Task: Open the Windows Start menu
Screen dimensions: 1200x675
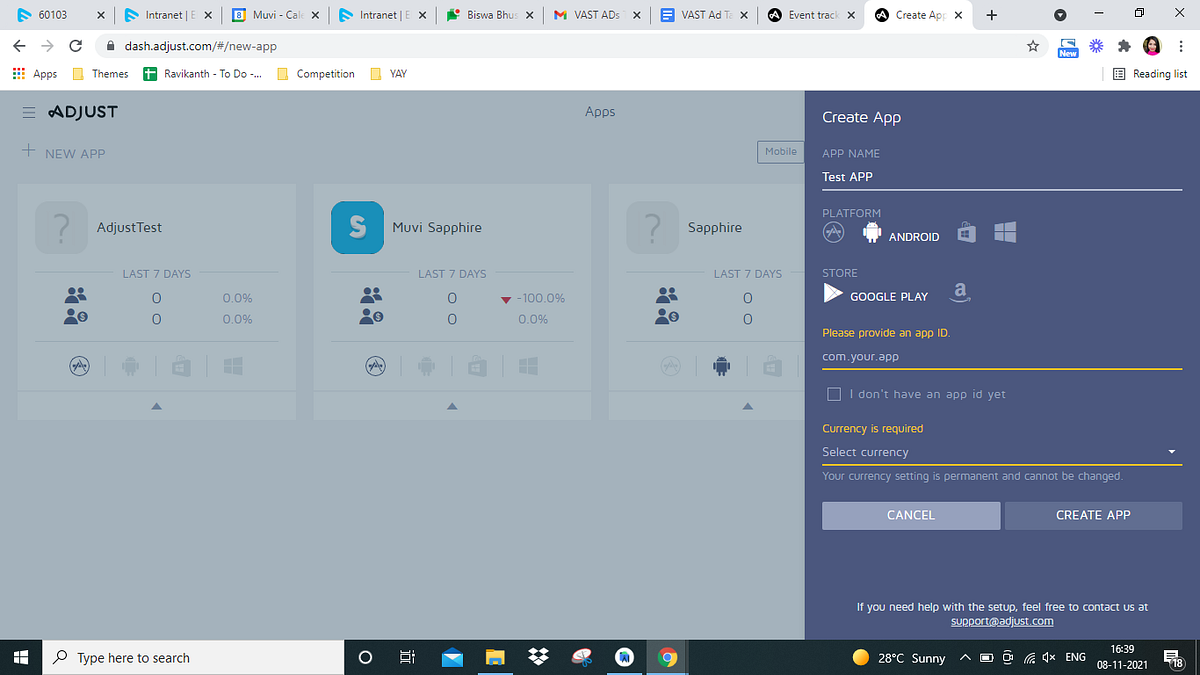Action: (x=22, y=657)
